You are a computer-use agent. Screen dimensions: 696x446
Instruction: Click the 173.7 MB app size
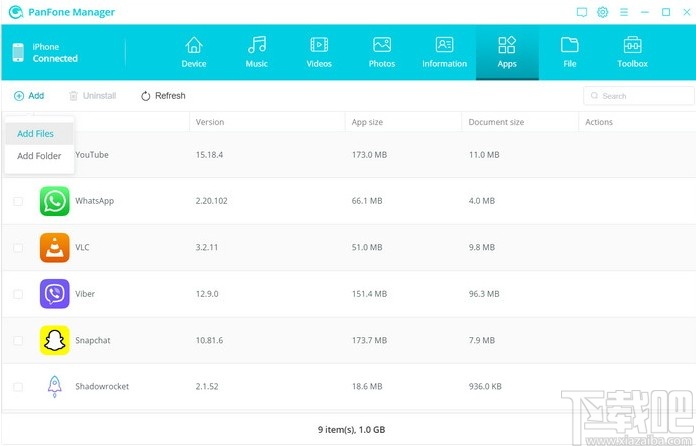point(369,340)
